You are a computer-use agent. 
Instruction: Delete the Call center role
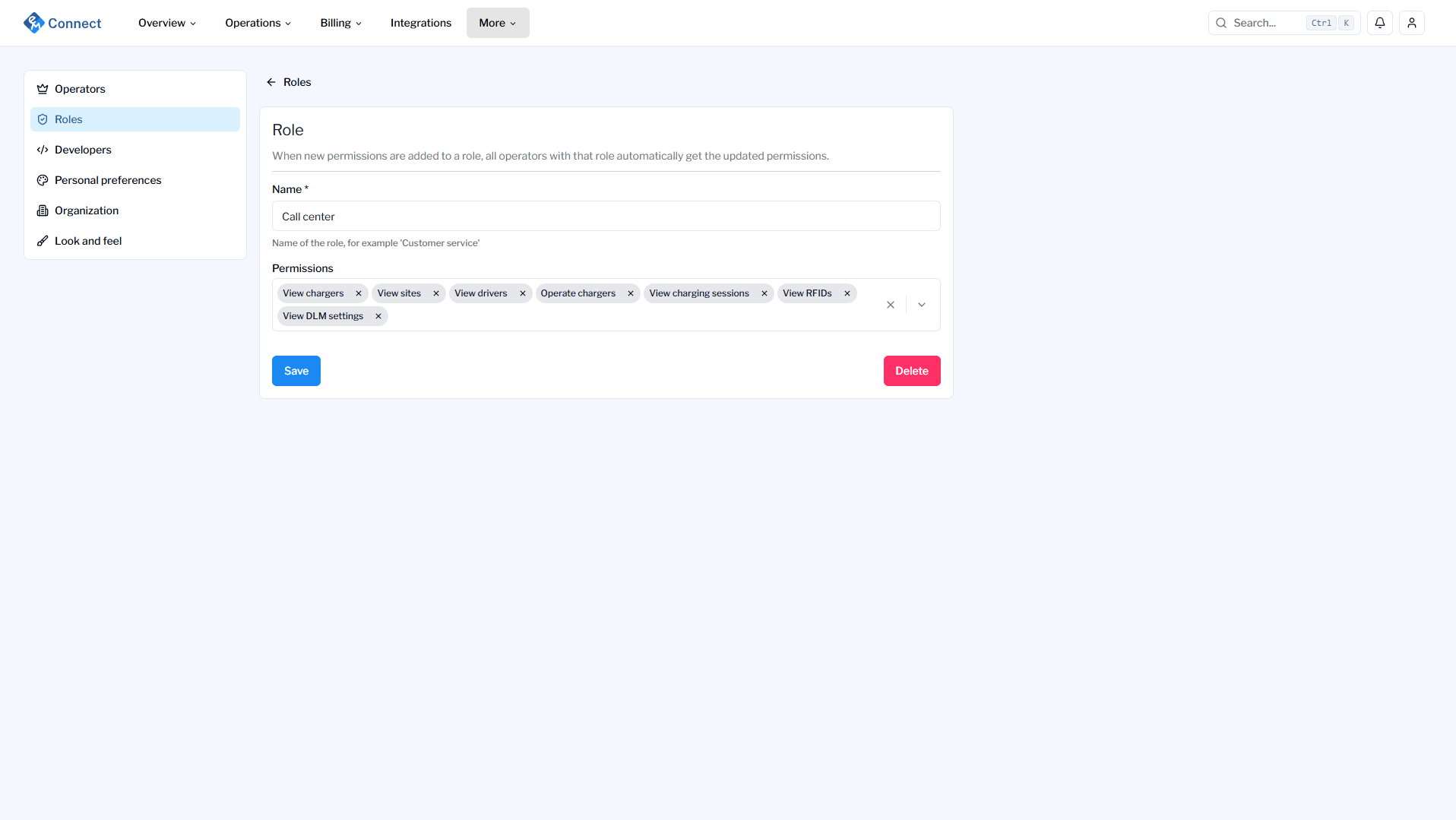click(911, 371)
